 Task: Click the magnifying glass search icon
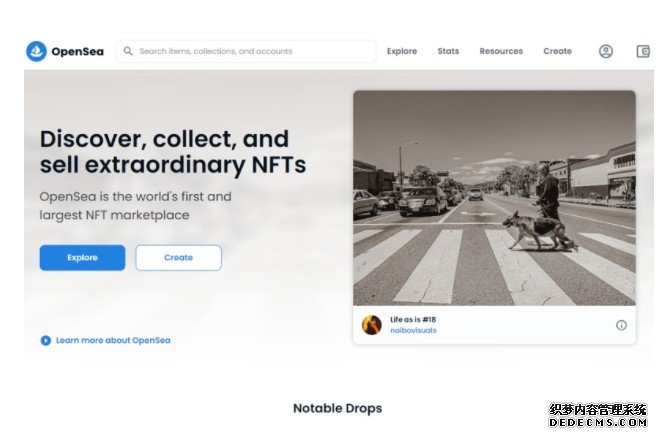(128, 51)
